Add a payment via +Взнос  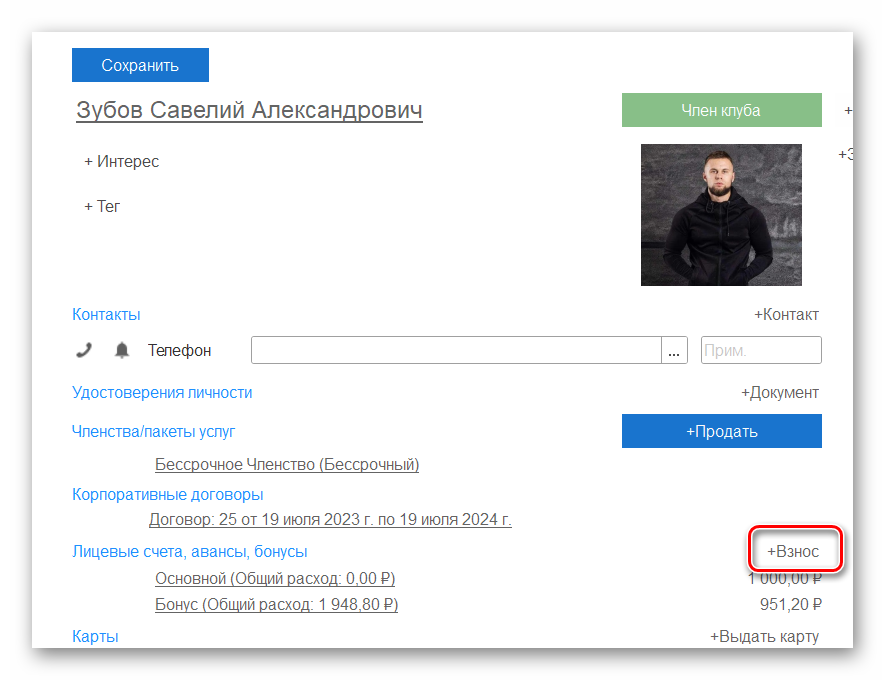click(x=792, y=551)
